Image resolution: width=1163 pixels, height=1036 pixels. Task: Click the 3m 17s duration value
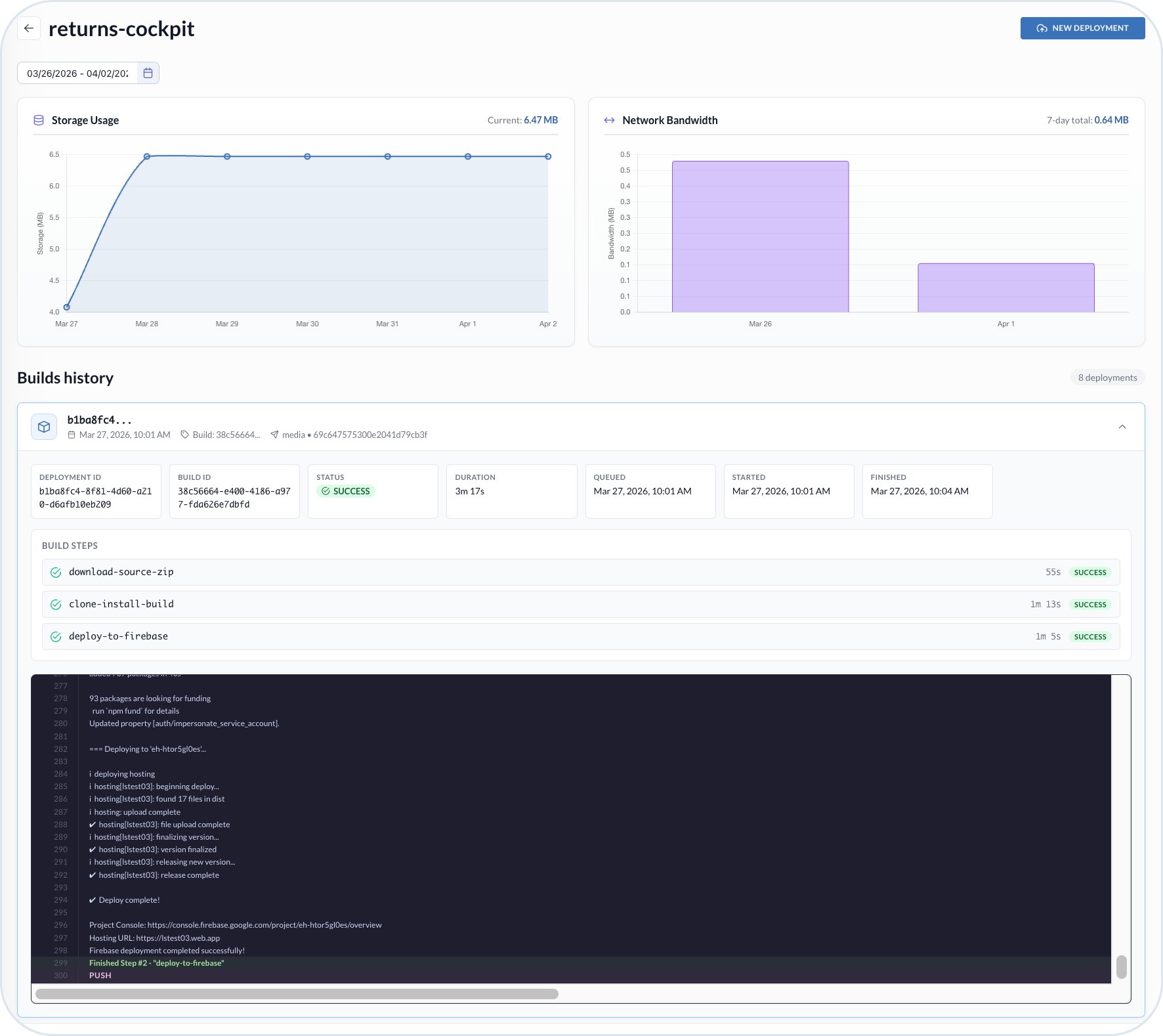[470, 491]
